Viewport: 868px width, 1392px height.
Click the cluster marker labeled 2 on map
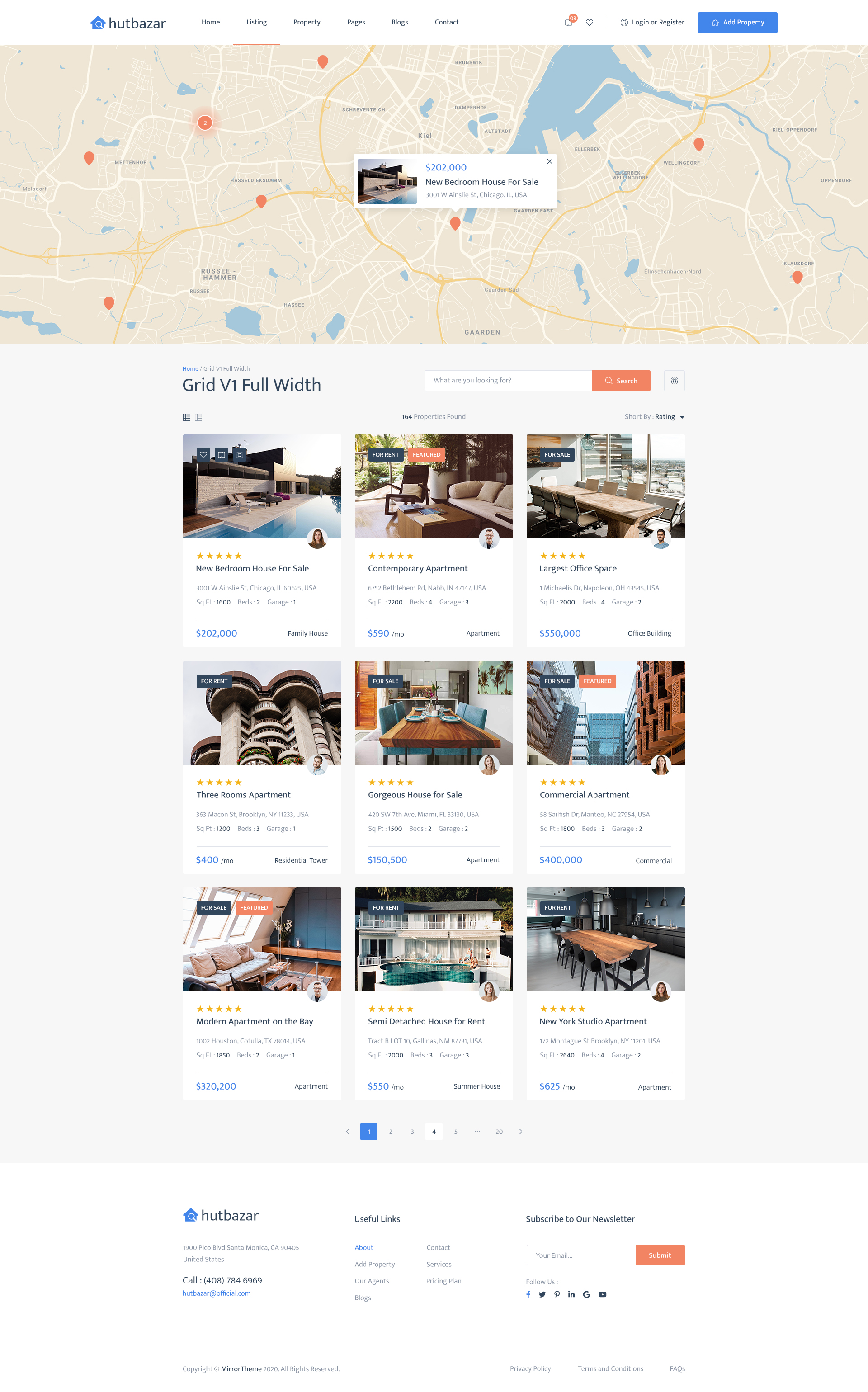[205, 123]
